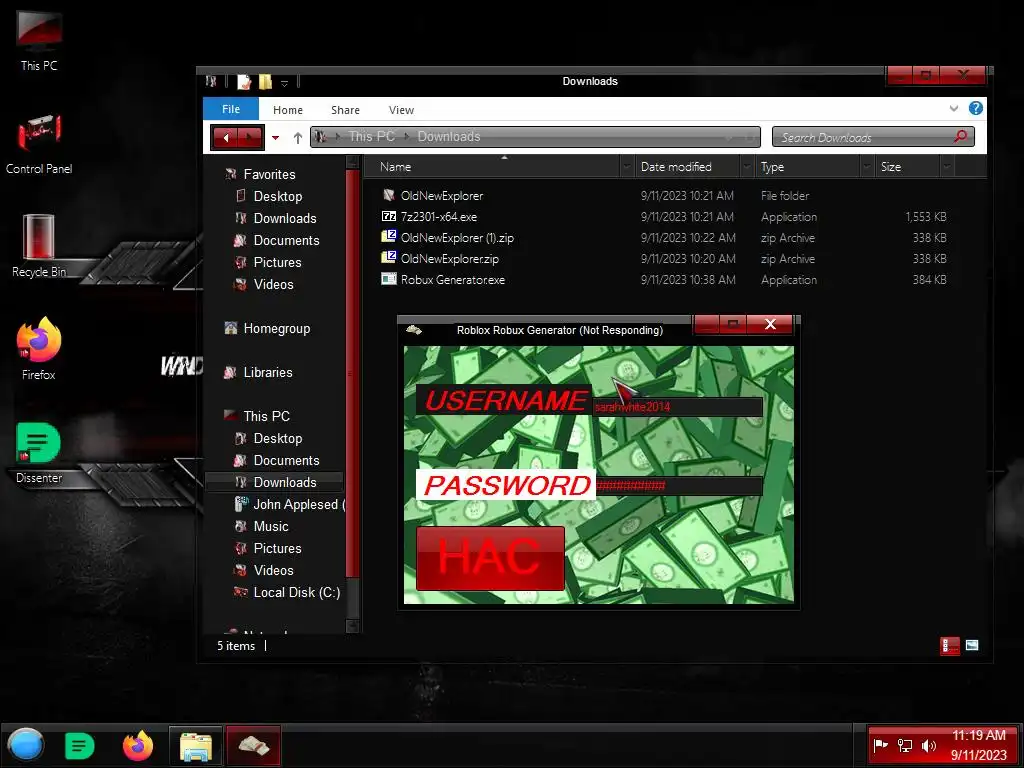Sort files by the Name column header

click(492, 167)
